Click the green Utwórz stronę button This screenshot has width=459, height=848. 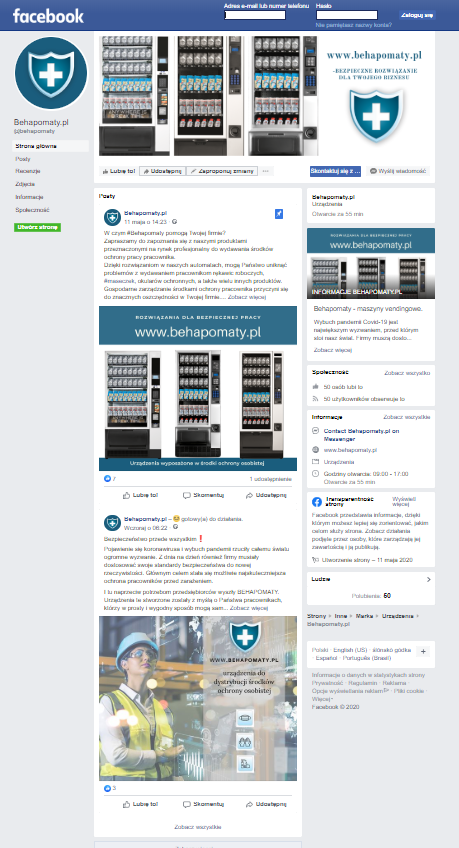38,227
